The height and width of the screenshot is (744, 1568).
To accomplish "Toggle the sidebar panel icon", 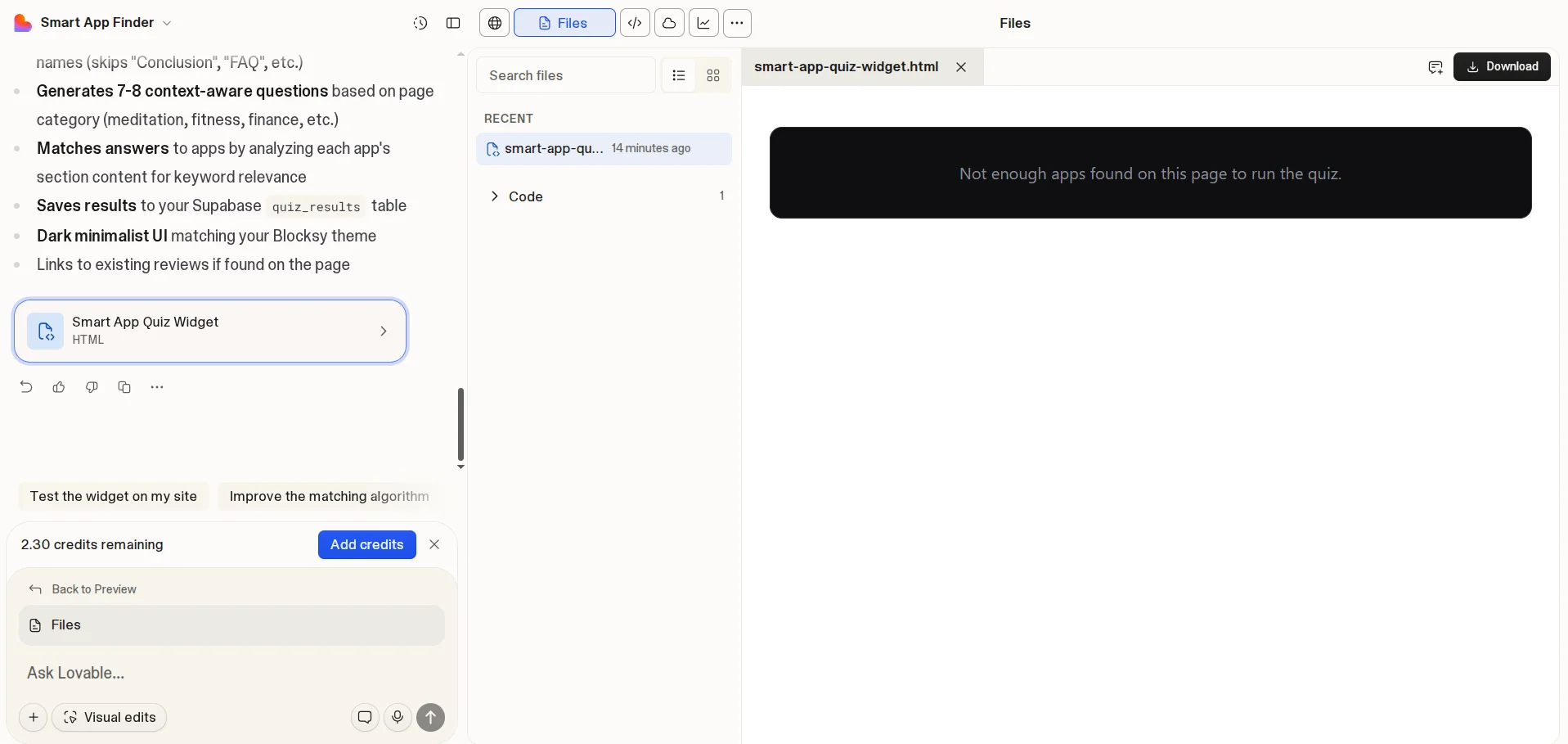I will point(453,23).
